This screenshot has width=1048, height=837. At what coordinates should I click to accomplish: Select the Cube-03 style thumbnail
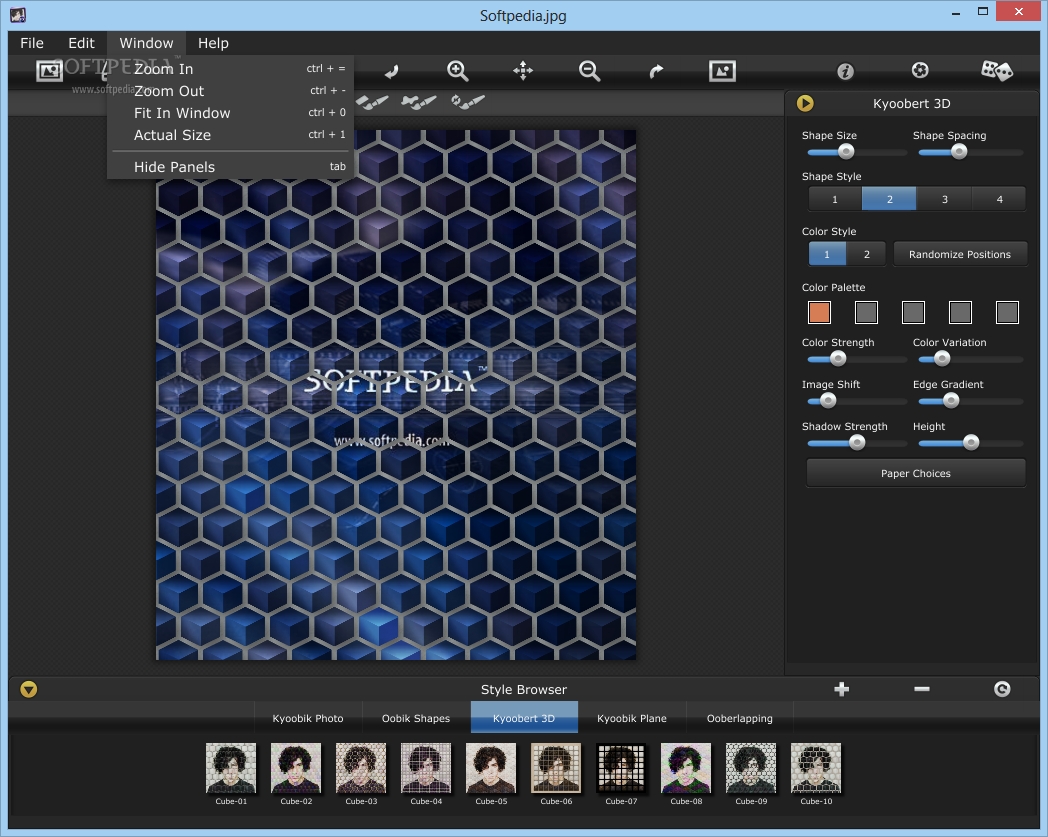[361, 768]
